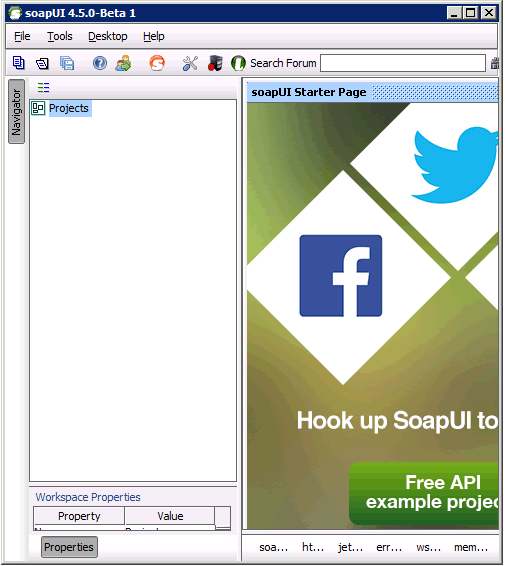Click the server icon with red dot
505x566 pixels.
pyautogui.click(x=215, y=63)
